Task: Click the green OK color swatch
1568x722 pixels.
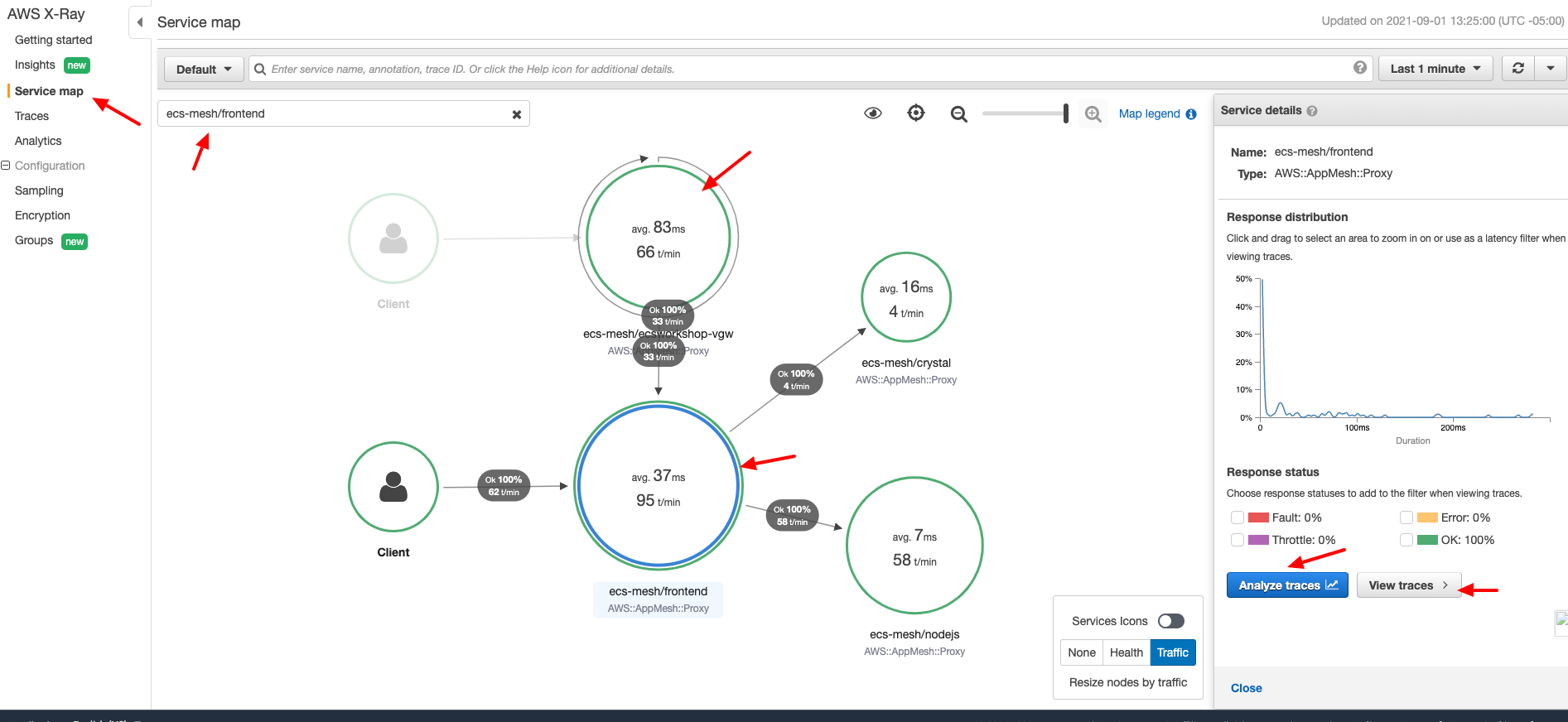Action: coord(1427,540)
